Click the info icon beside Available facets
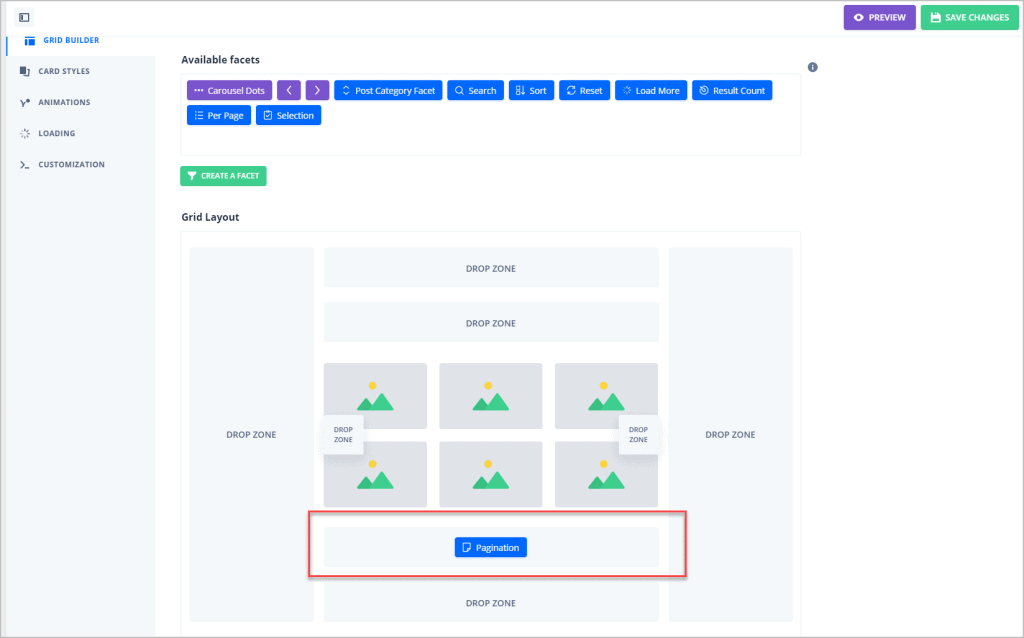 812,67
